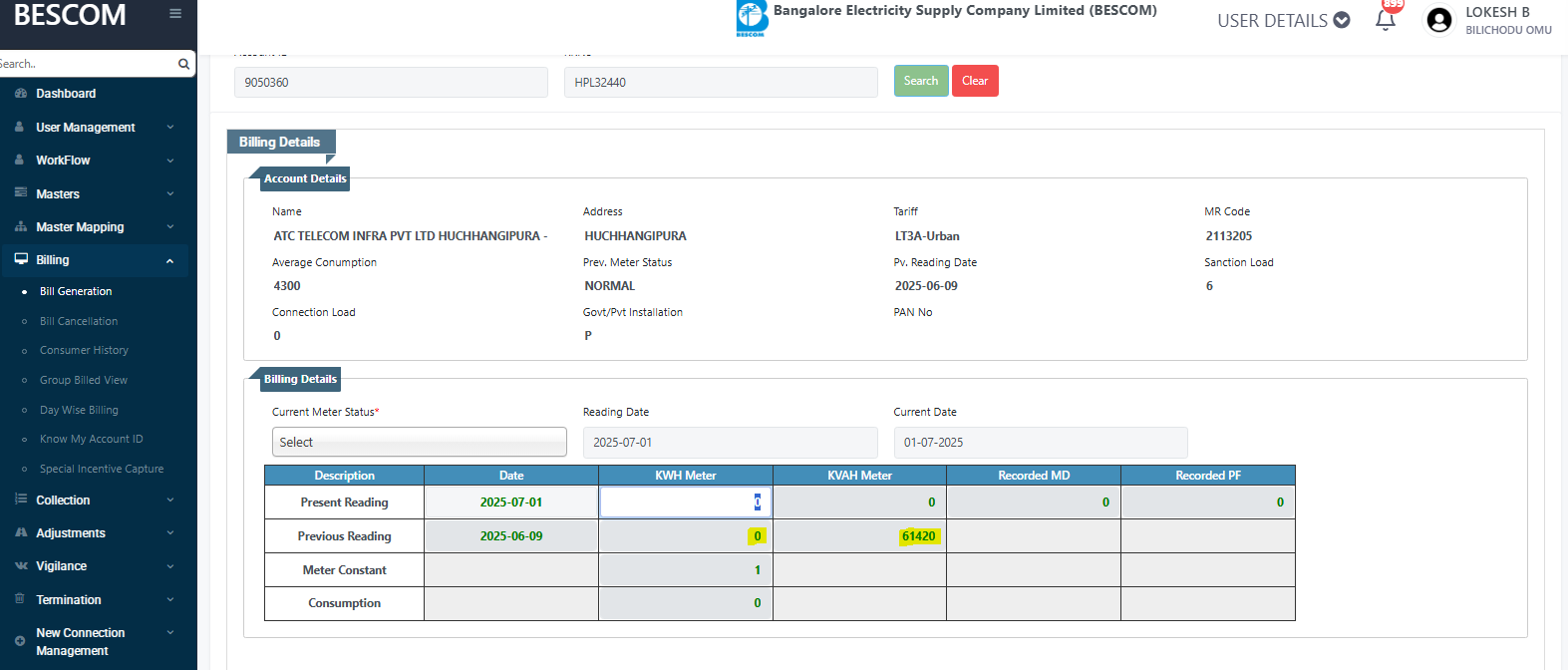This screenshot has height=670, width=1568.
Task: Expand the New Connection Management chevron
Action: pos(170,633)
